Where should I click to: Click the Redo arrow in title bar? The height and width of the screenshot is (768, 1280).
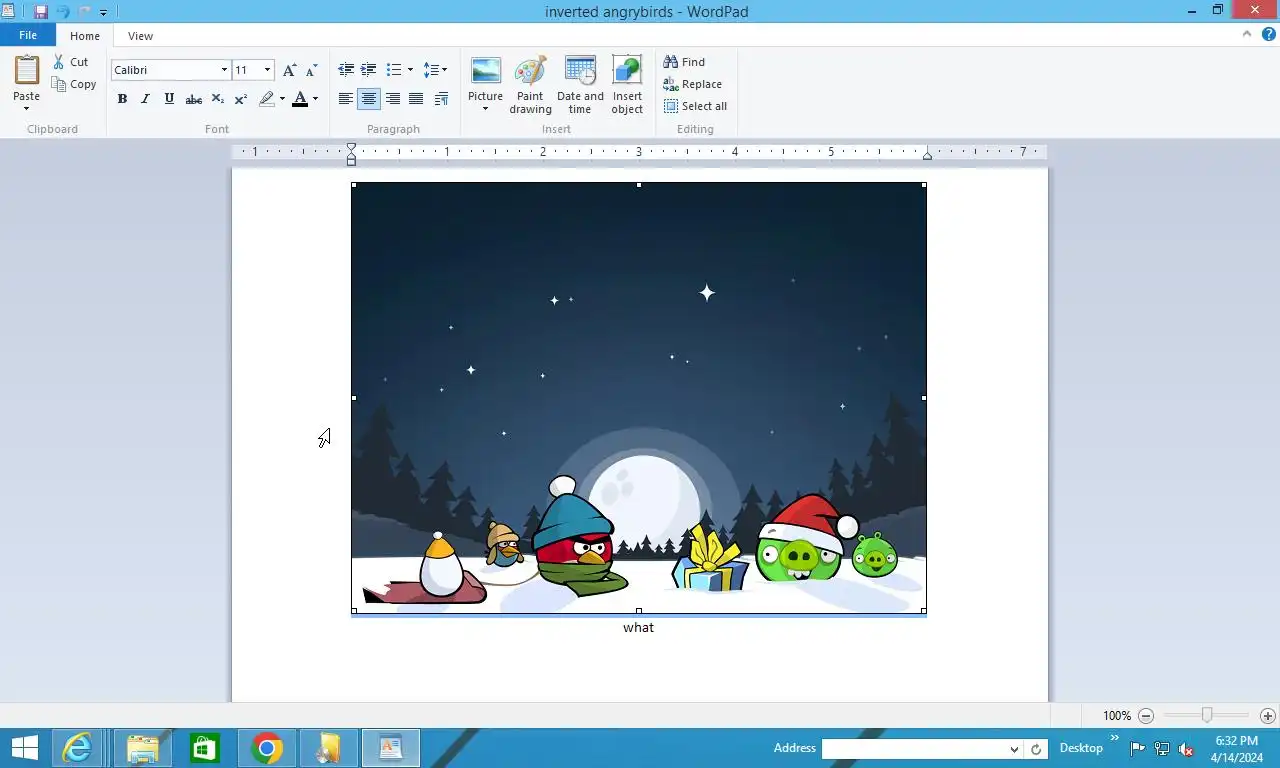pyautogui.click(x=85, y=12)
